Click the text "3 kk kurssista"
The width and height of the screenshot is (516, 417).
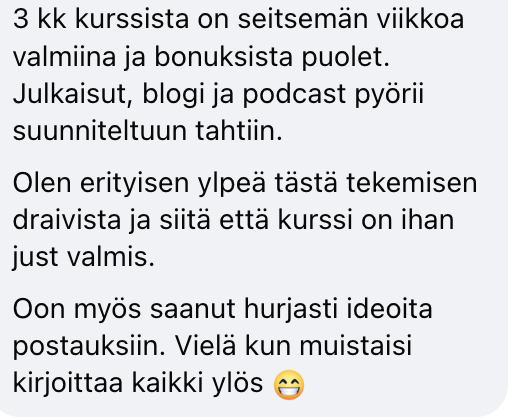(101, 19)
